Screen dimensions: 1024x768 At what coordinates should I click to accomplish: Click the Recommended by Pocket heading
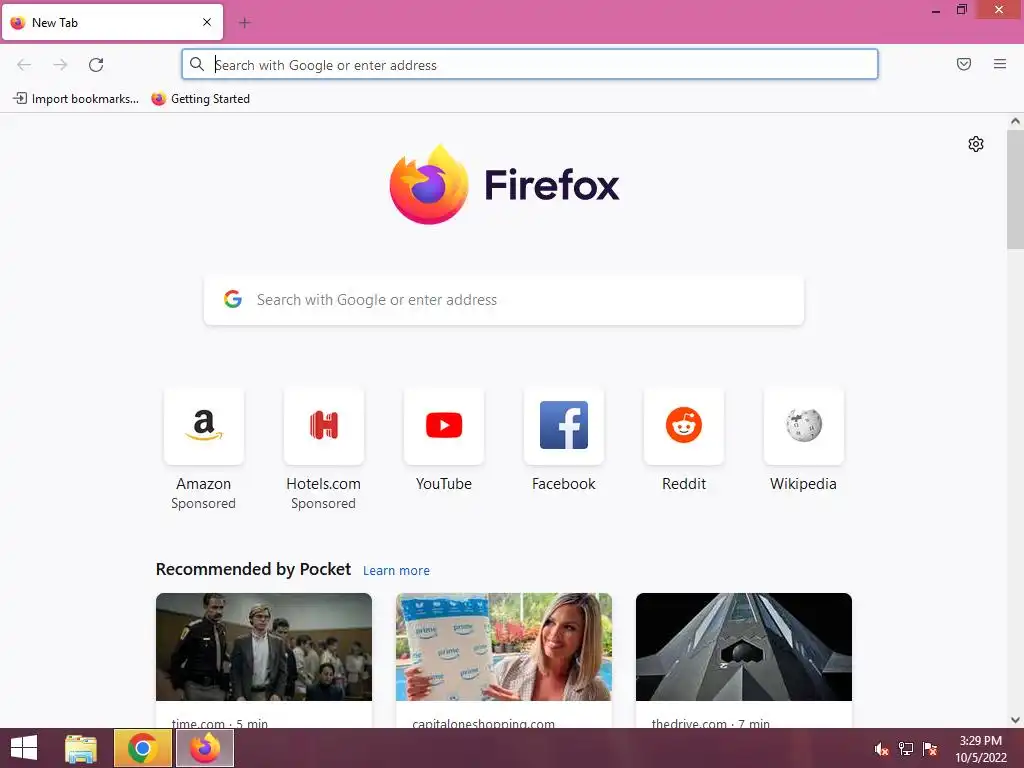(253, 569)
